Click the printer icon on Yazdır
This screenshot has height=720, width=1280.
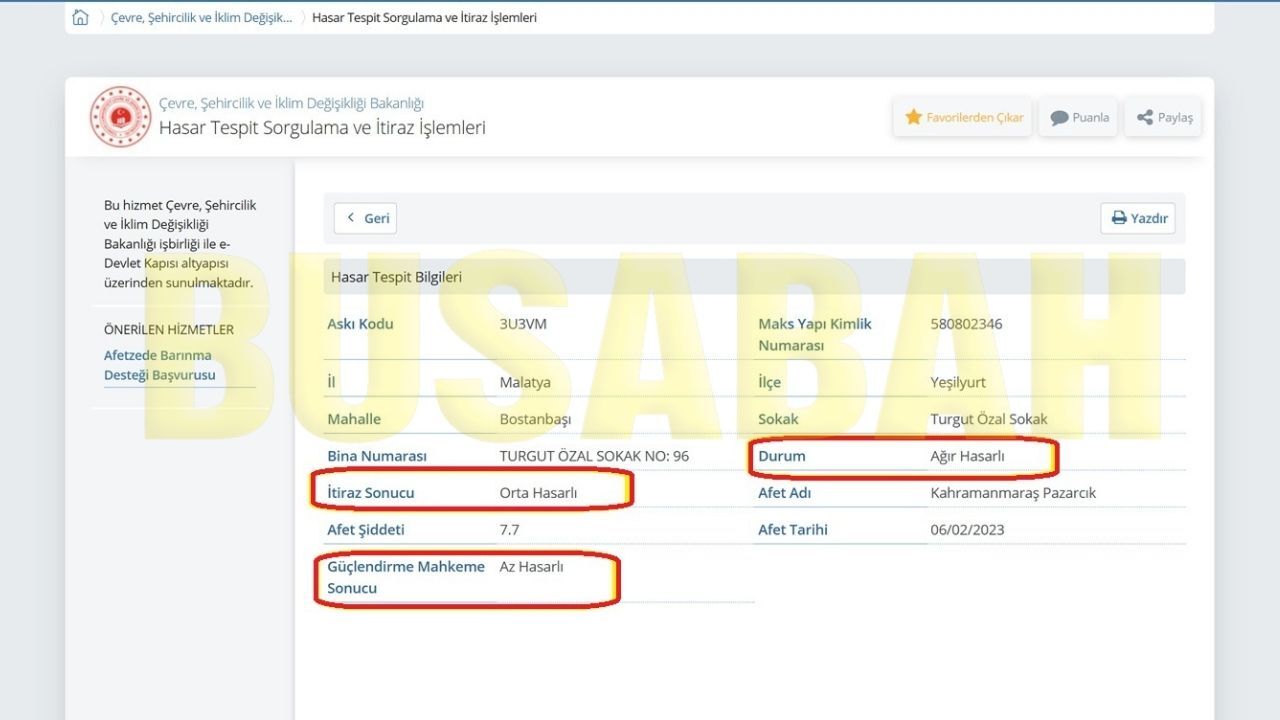1119,218
